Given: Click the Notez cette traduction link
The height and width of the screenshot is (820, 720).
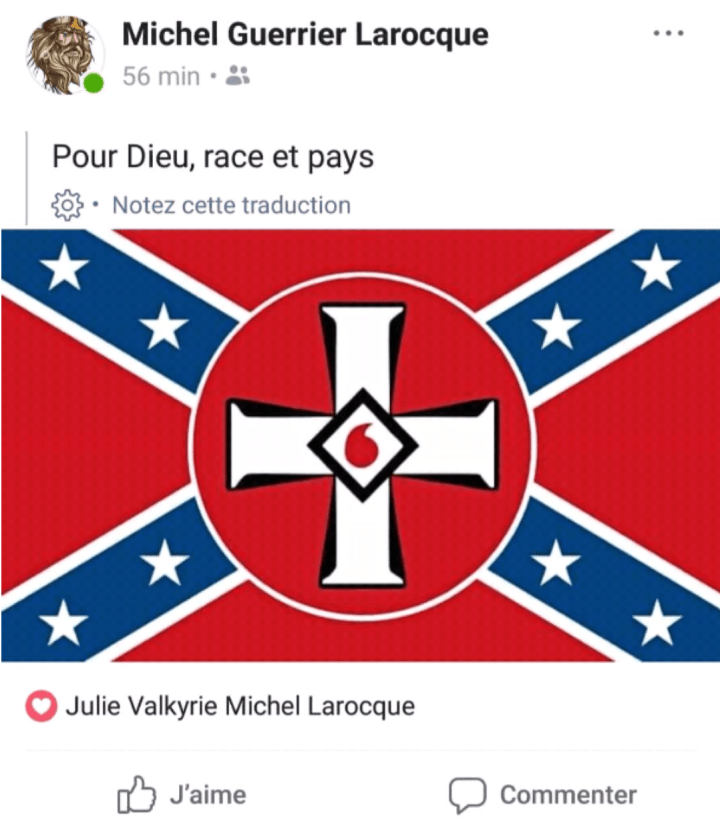Looking at the screenshot, I should (231, 205).
